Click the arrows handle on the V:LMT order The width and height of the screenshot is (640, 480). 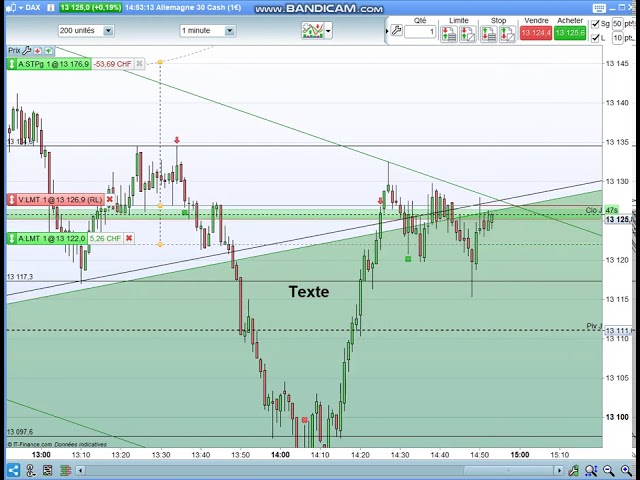pyautogui.click(x=11, y=200)
